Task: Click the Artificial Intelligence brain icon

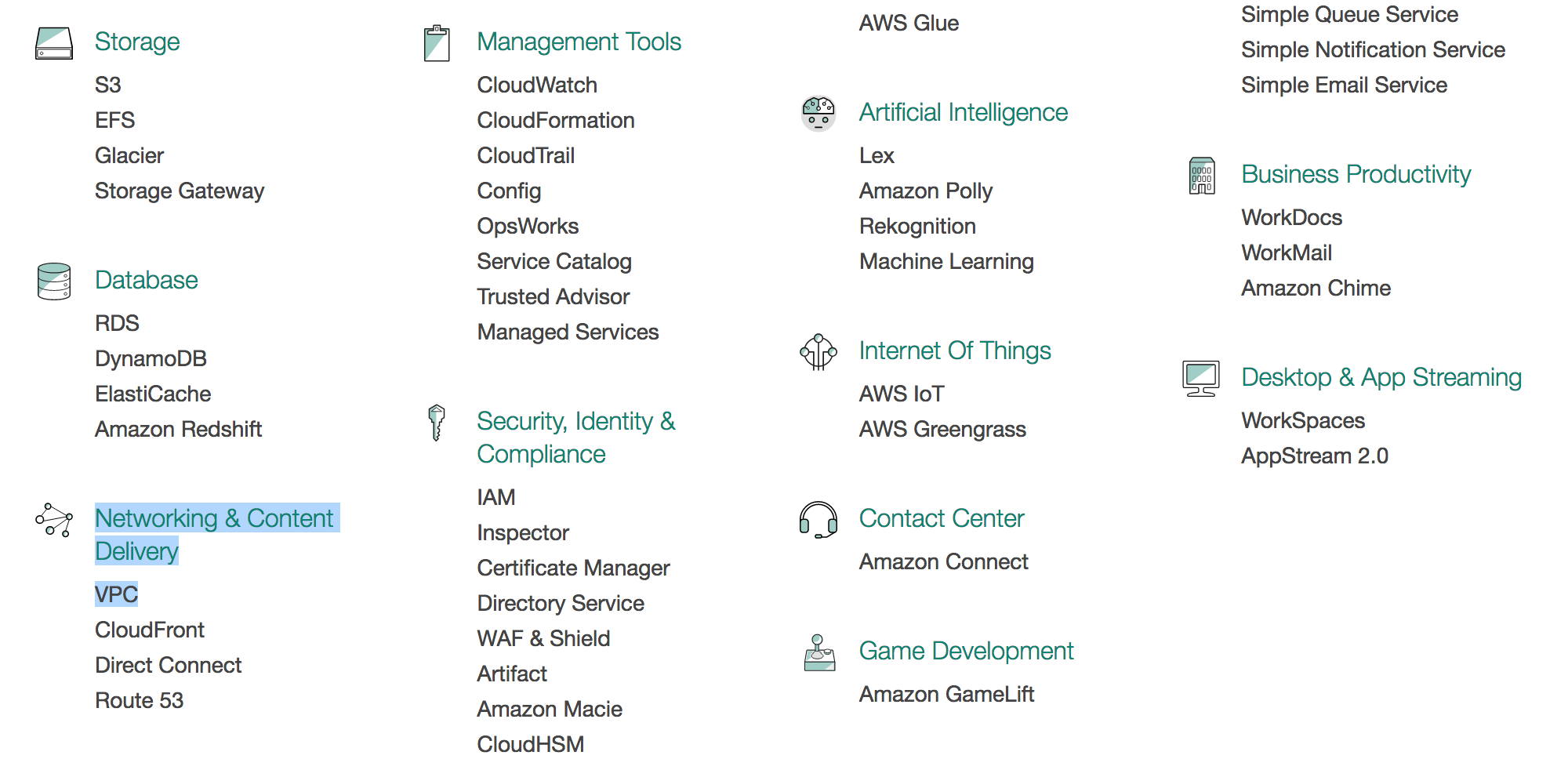Action: coord(818,114)
